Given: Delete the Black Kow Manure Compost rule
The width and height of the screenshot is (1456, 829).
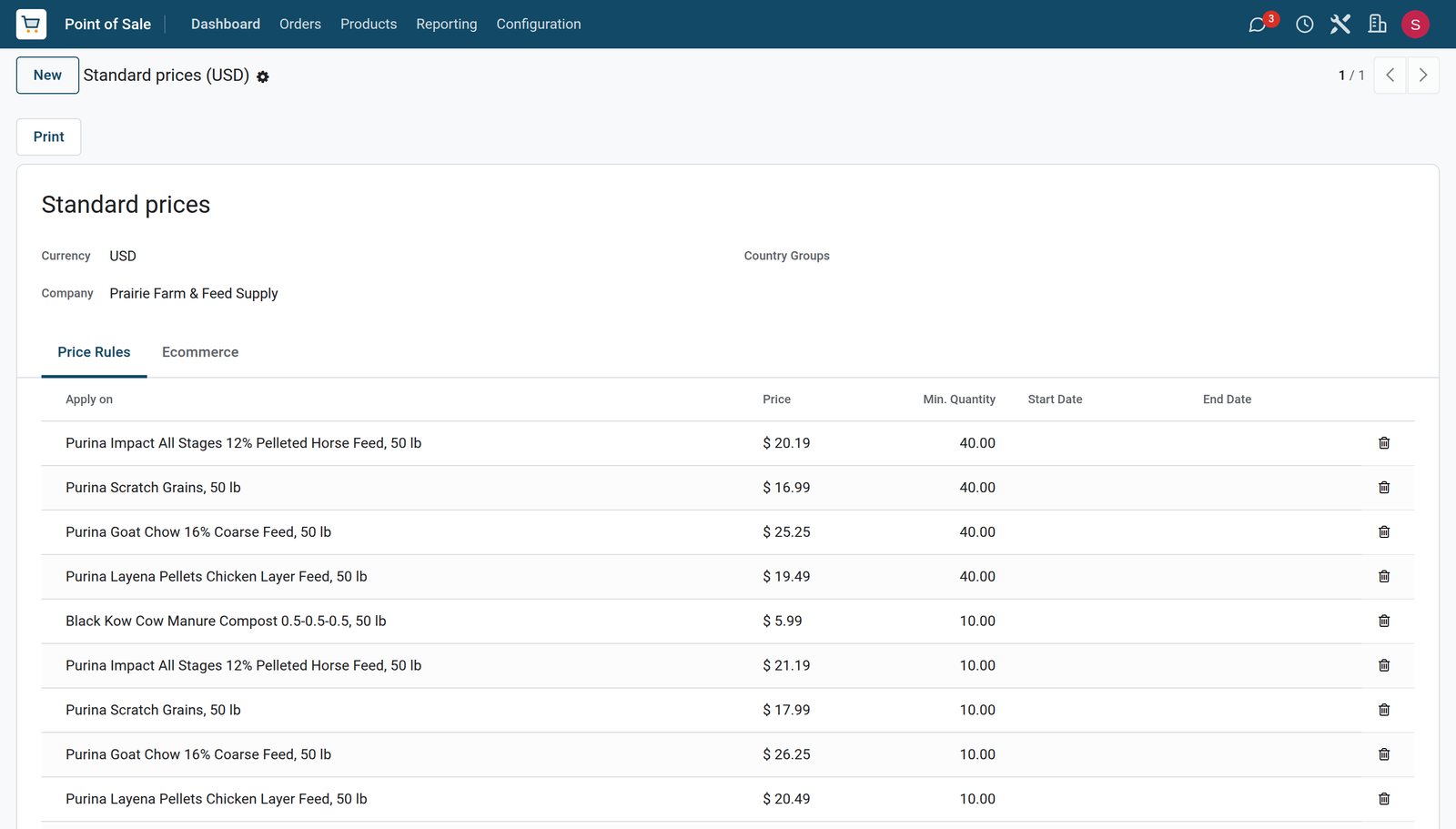Looking at the screenshot, I should click(x=1384, y=622).
